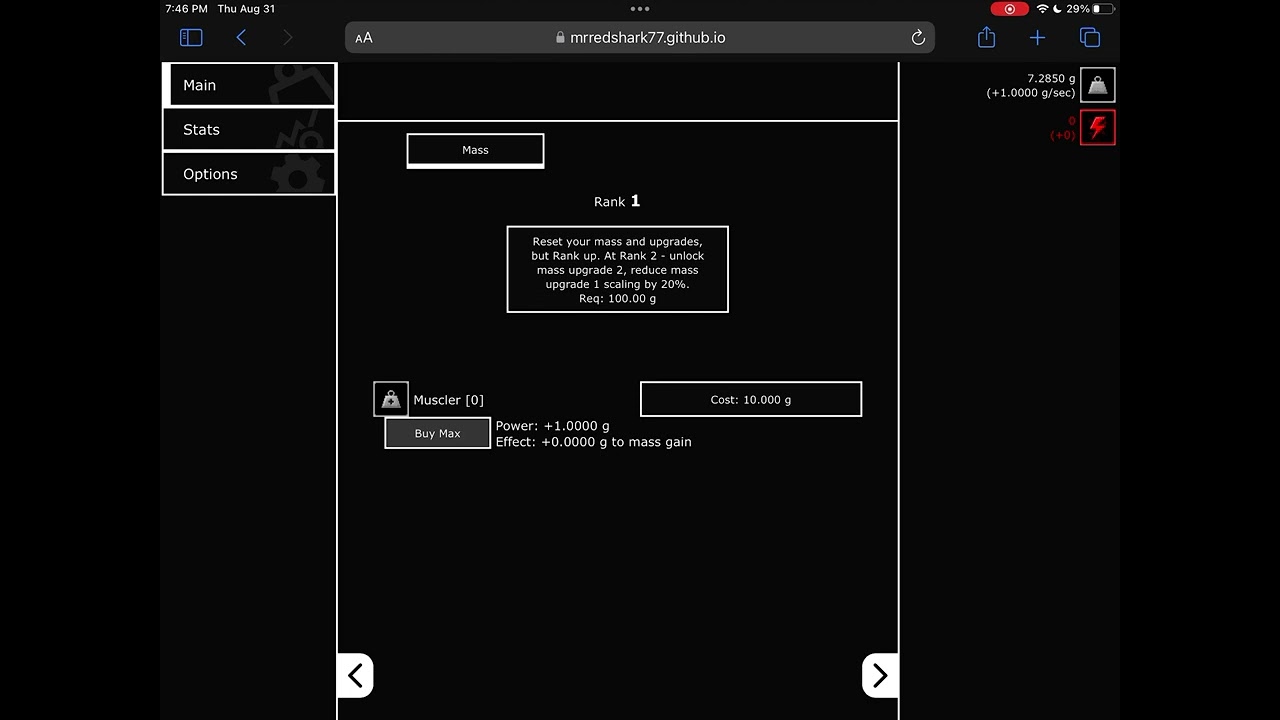Go to the next page with right arrow

[x=880, y=676]
